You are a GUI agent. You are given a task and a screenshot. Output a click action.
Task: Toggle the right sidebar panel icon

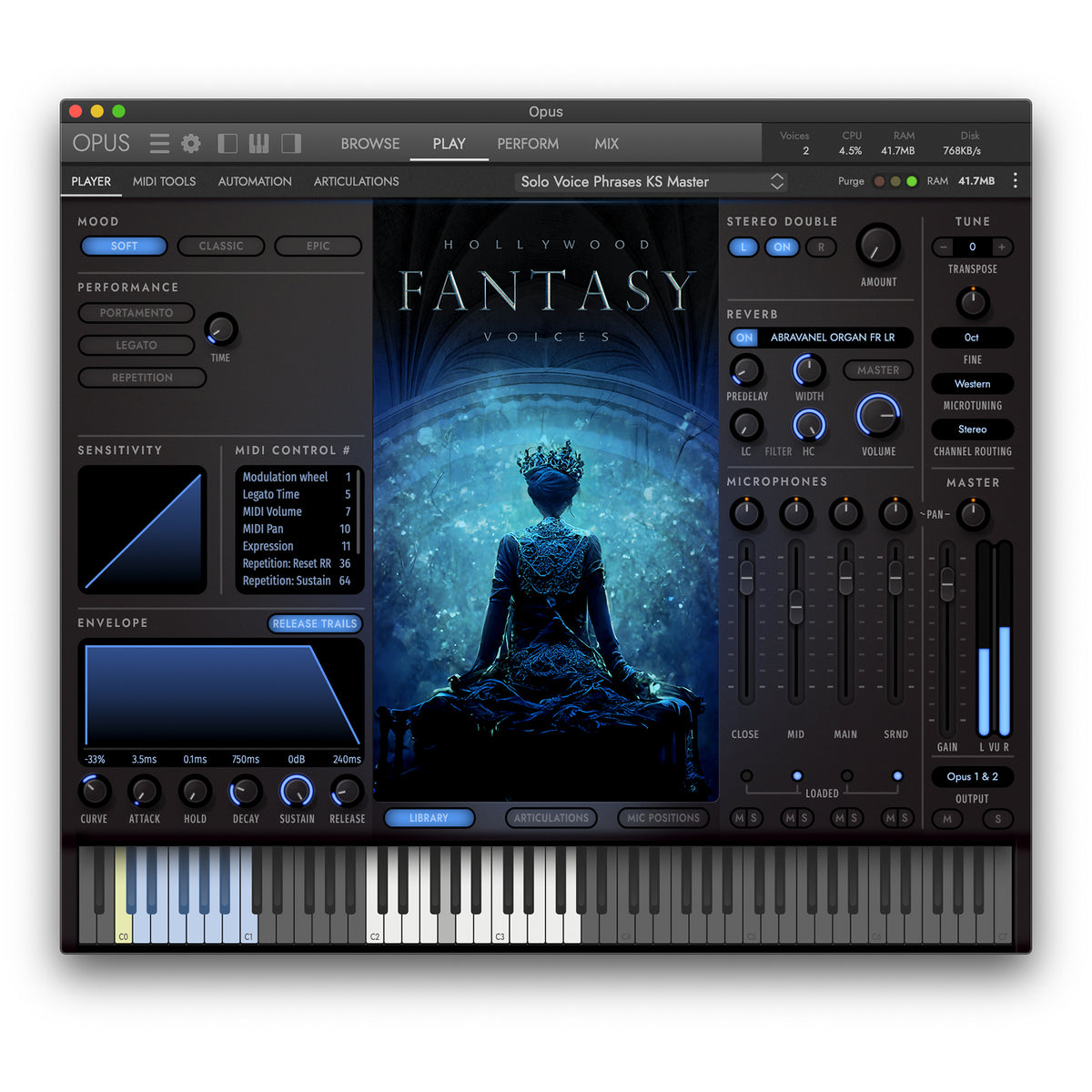291,143
